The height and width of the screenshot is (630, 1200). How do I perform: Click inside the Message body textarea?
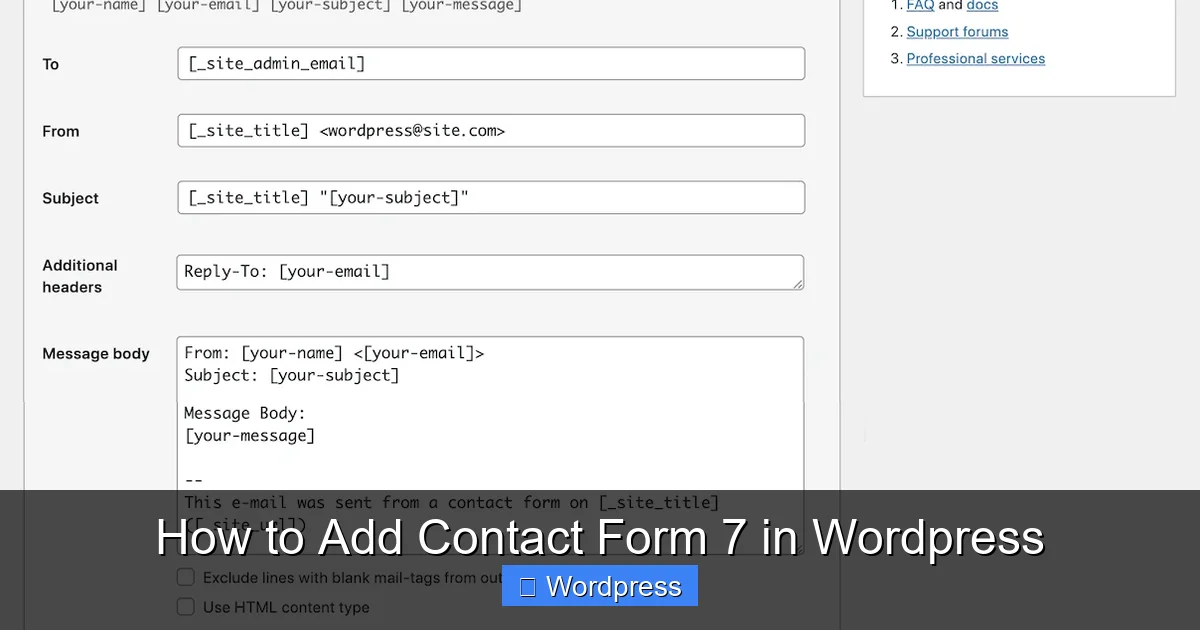tap(490, 430)
